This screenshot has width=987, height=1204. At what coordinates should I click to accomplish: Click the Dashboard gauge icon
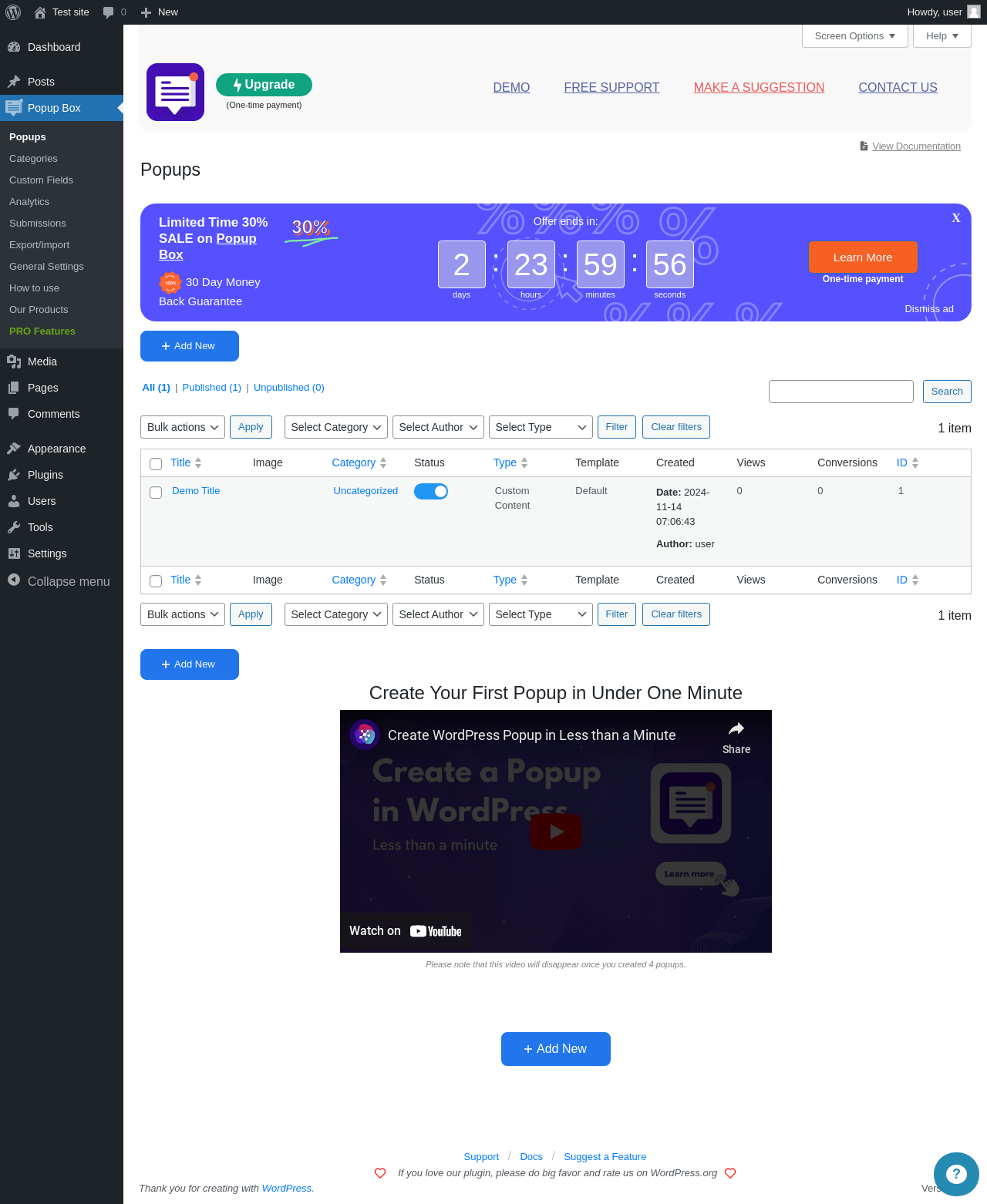14,47
